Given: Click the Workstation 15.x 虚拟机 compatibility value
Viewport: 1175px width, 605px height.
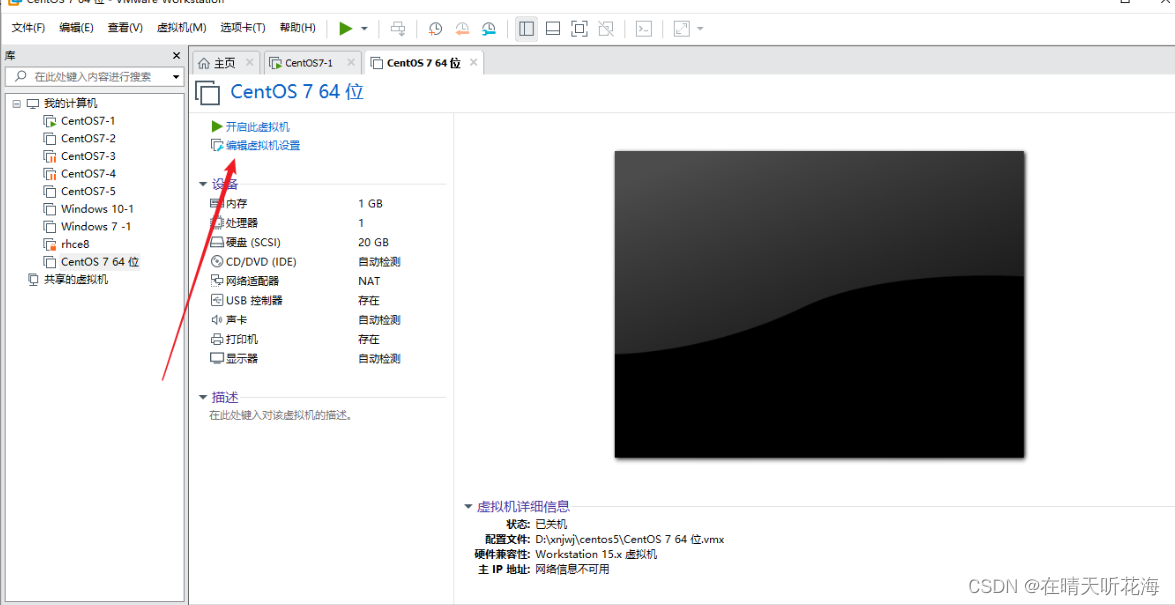Looking at the screenshot, I should [596, 554].
